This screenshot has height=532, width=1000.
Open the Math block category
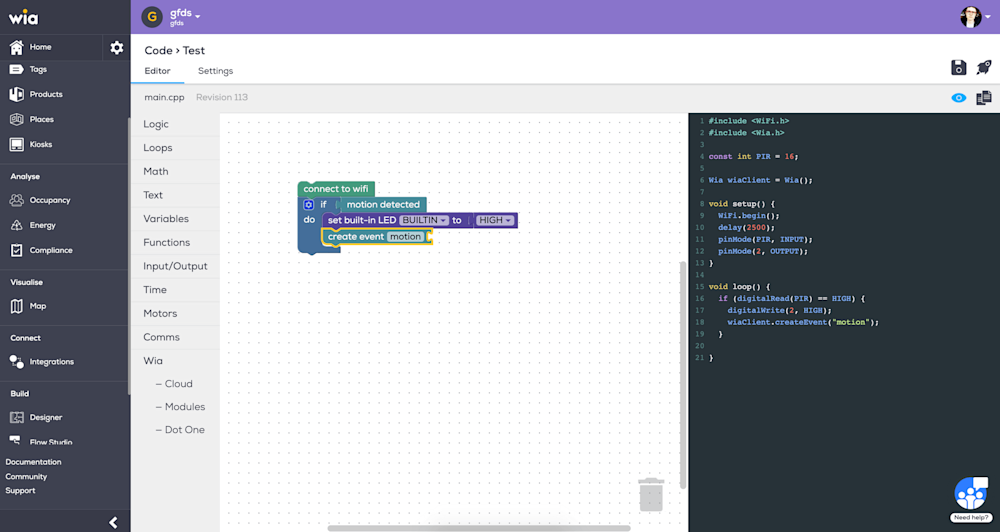pyautogui.click(x=156, y=172)
